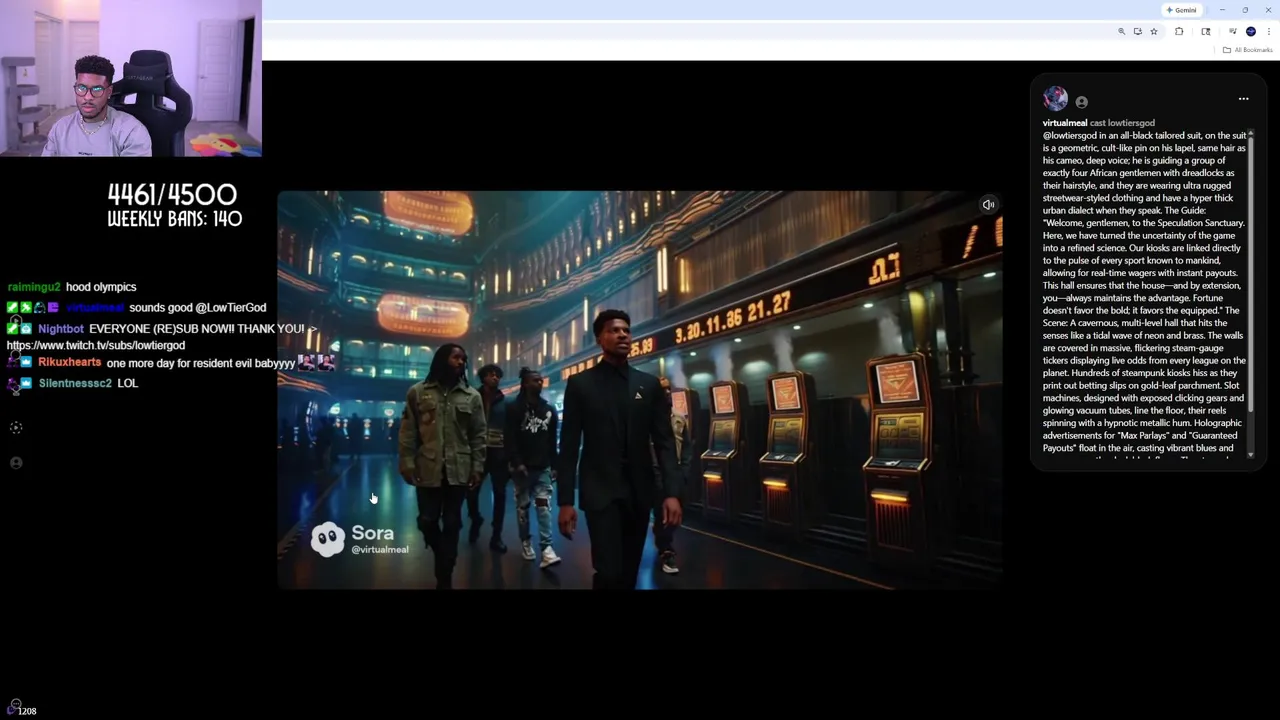This screenshot has width=1280, height=720.
Task: Click the virtualmeal username in post panel
Action: (x=1065, y=123)
